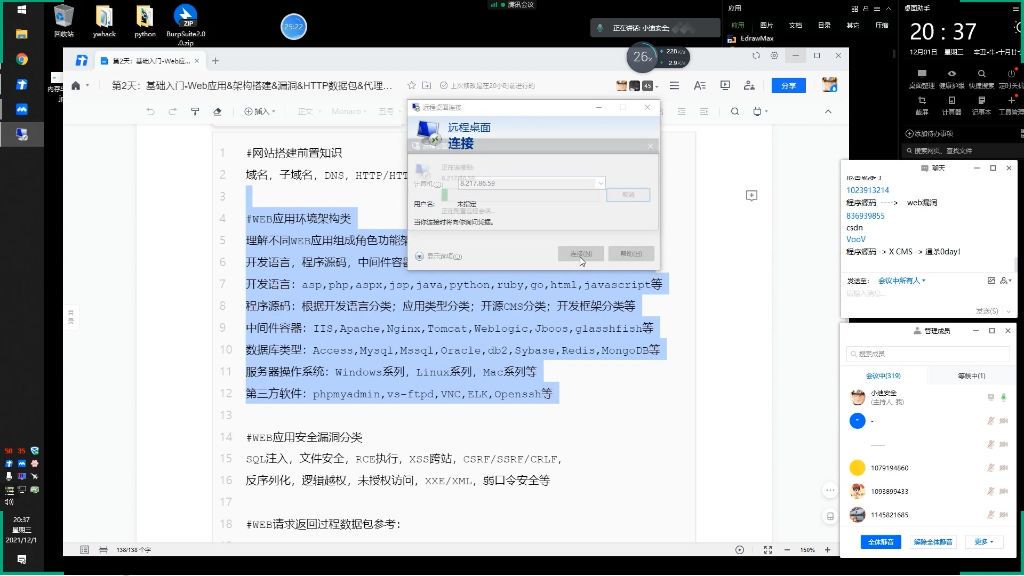This screenshot has height=576, width=1024.
Task: Open the settings gear in the editor title bar
Action: coord(774,56)
